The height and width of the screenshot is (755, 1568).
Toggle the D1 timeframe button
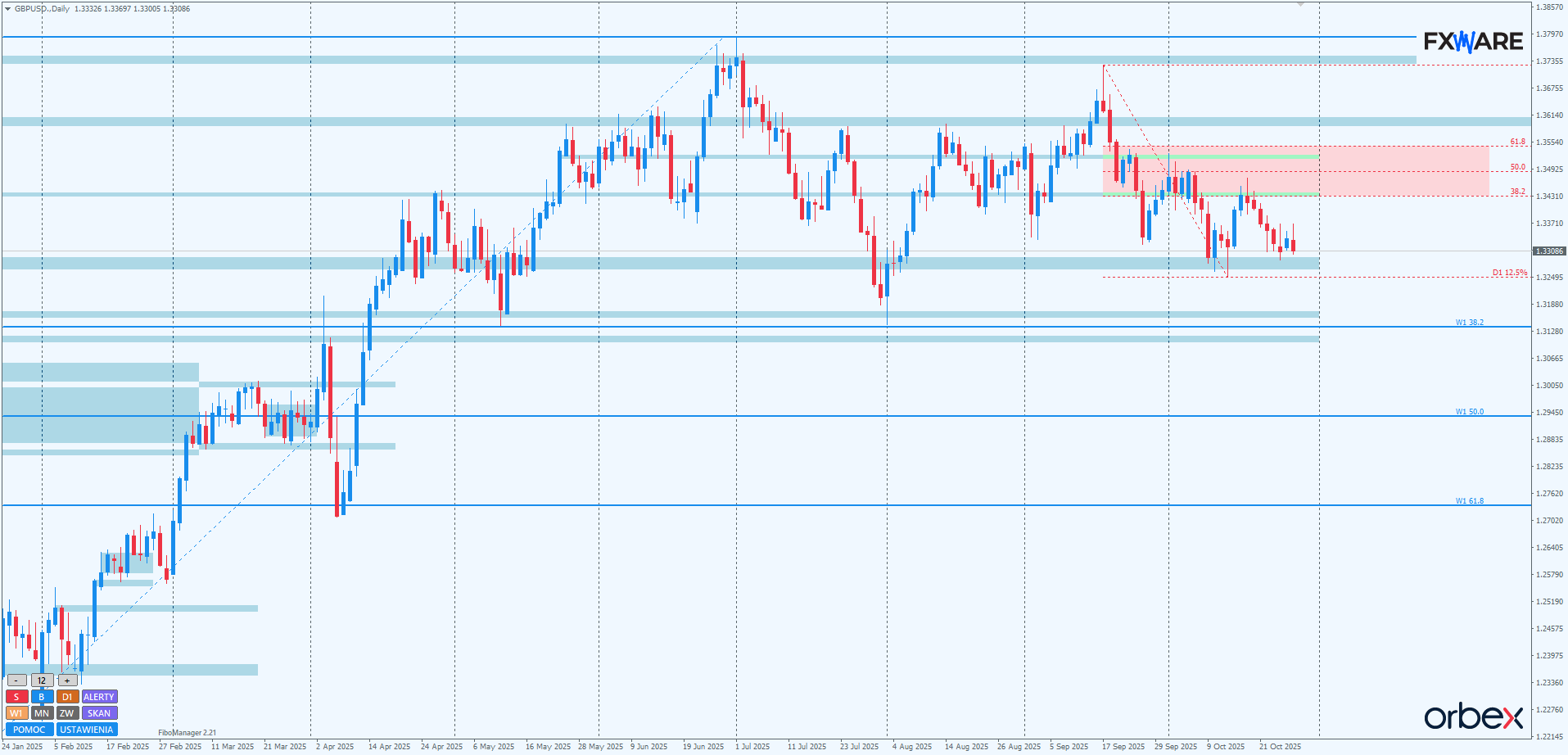tap(67, 697)
